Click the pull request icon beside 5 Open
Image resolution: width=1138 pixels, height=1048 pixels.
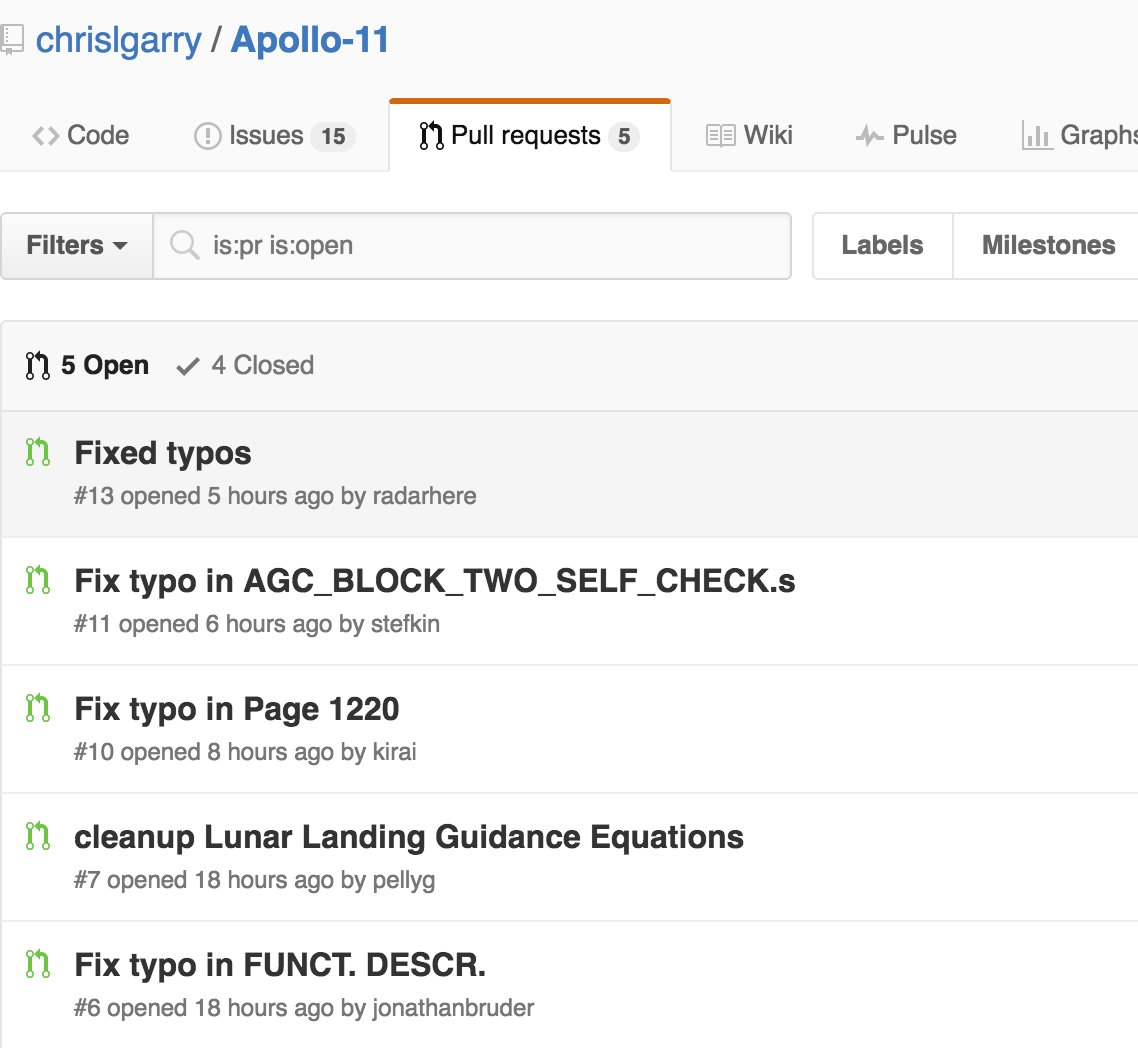click(x=38, y=366)
